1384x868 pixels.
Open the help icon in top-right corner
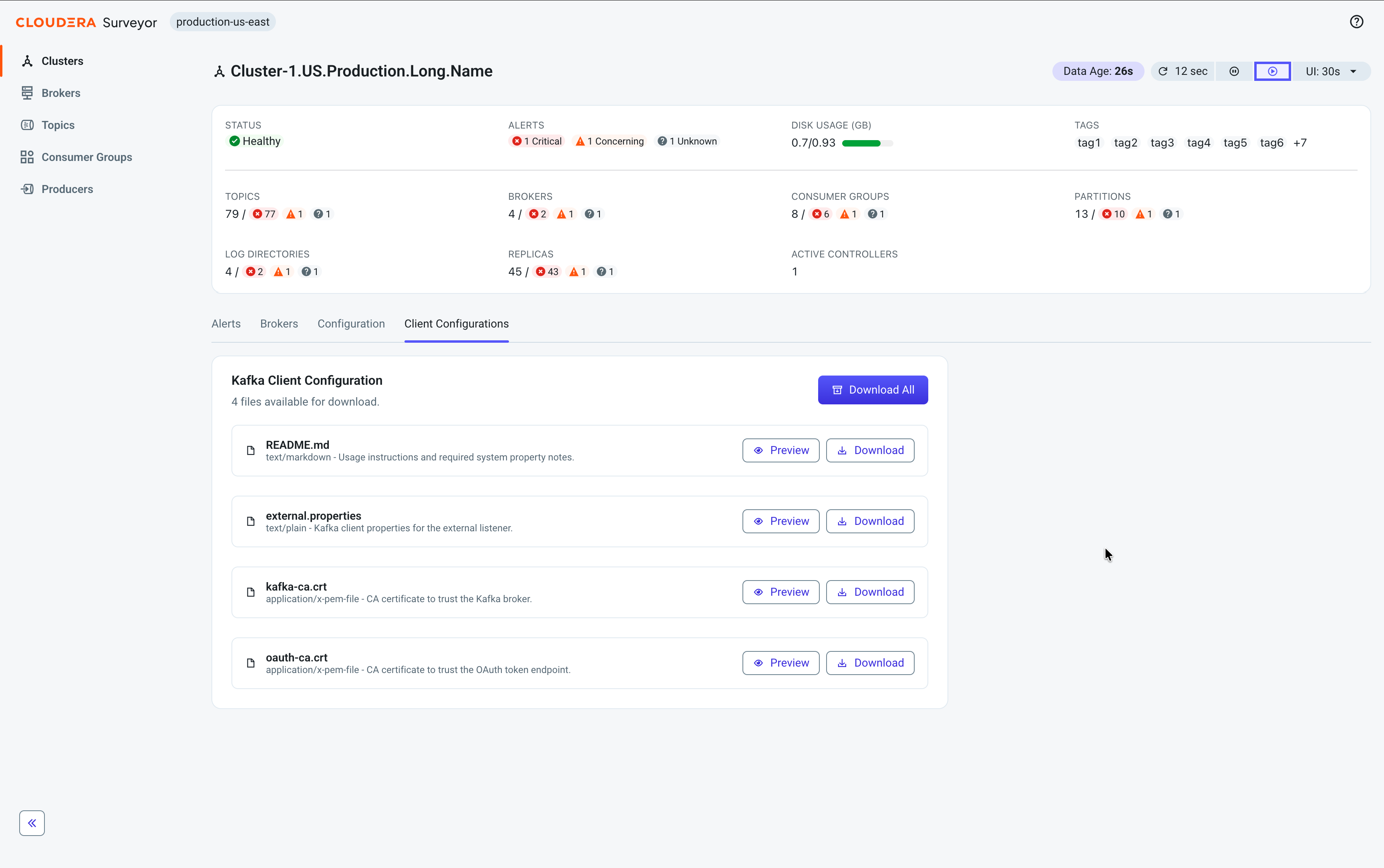1356,22
